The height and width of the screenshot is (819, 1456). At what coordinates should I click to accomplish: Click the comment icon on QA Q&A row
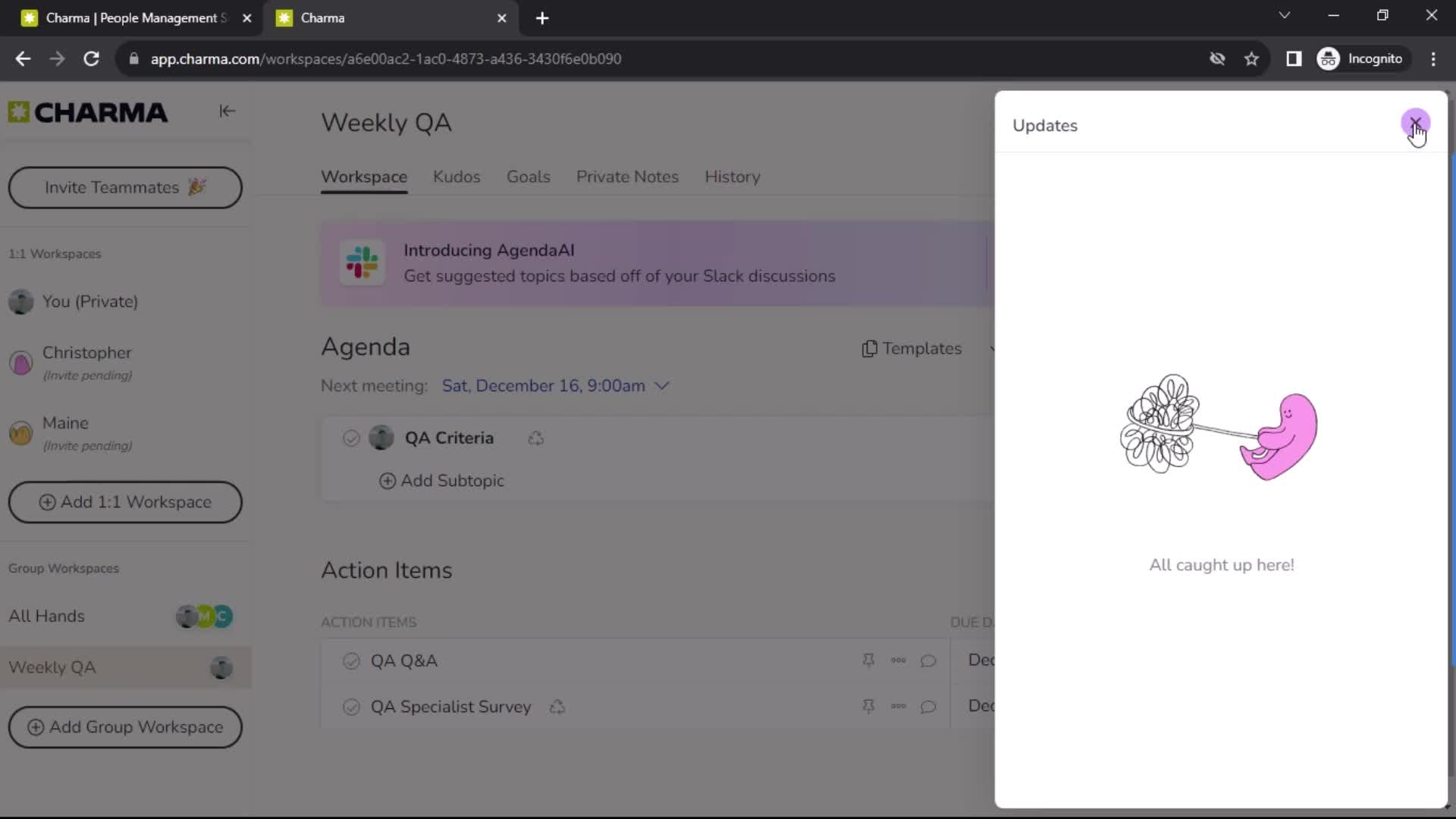click(928, 661)
